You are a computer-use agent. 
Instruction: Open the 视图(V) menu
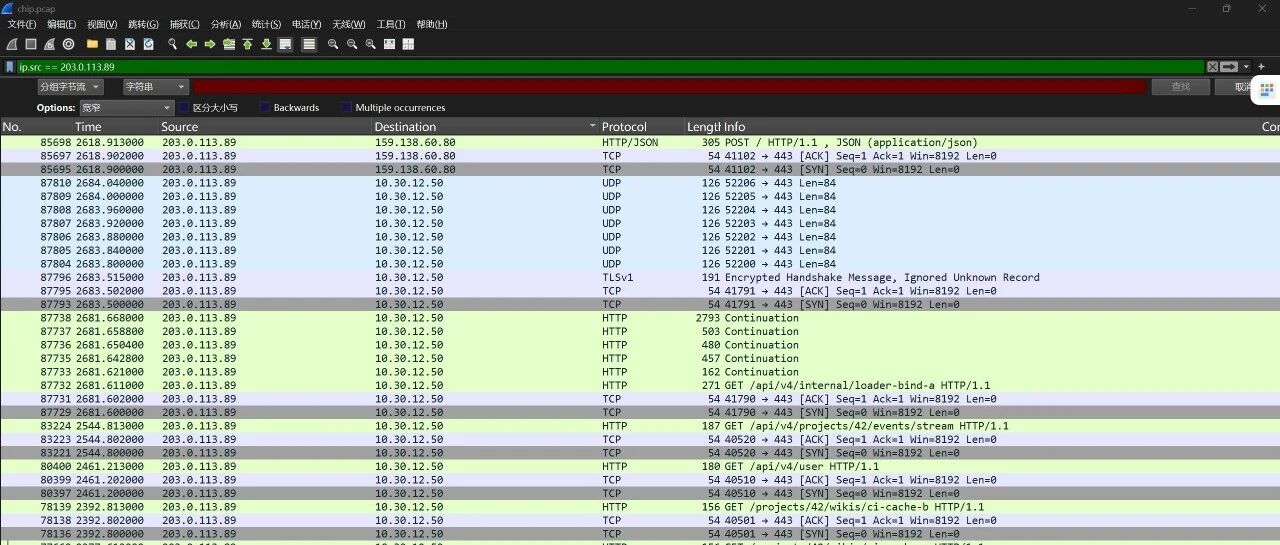[x=102, y=24]
